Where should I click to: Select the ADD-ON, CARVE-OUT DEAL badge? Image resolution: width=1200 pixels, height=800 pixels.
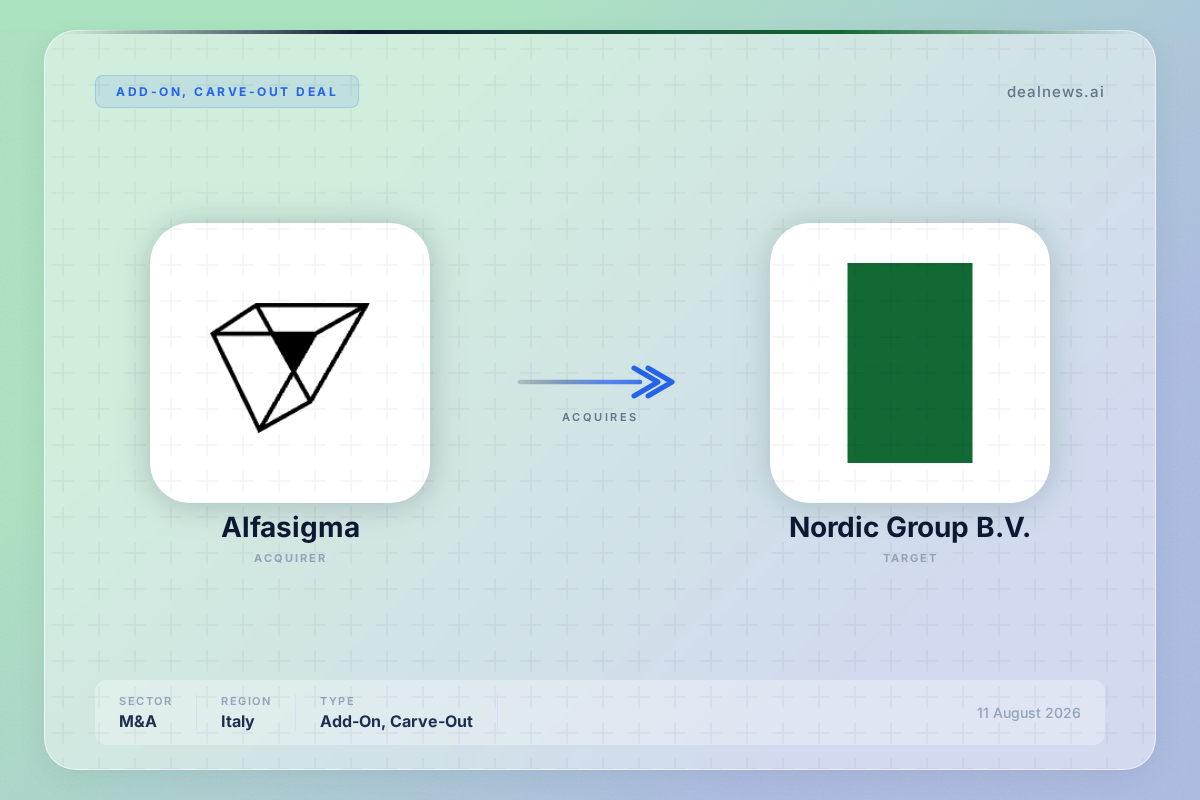227,91
